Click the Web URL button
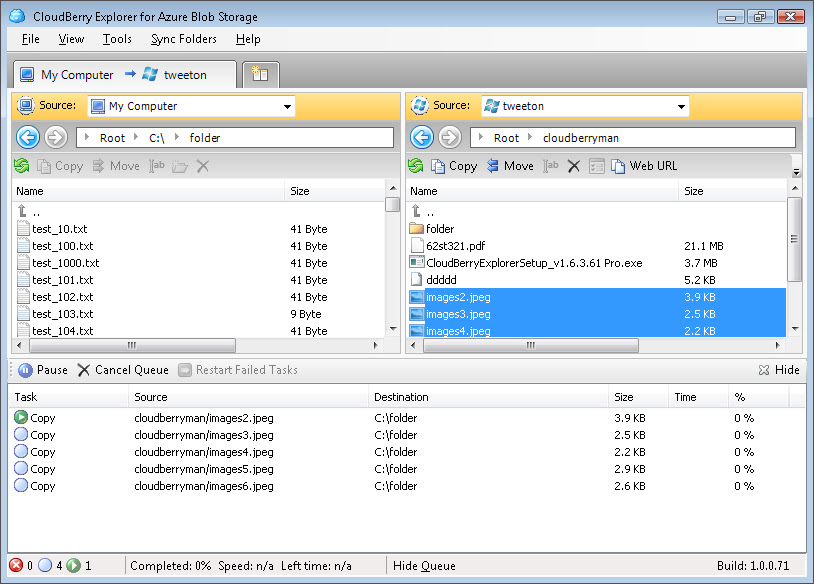814x584 pixels. (x=644, y=166)
